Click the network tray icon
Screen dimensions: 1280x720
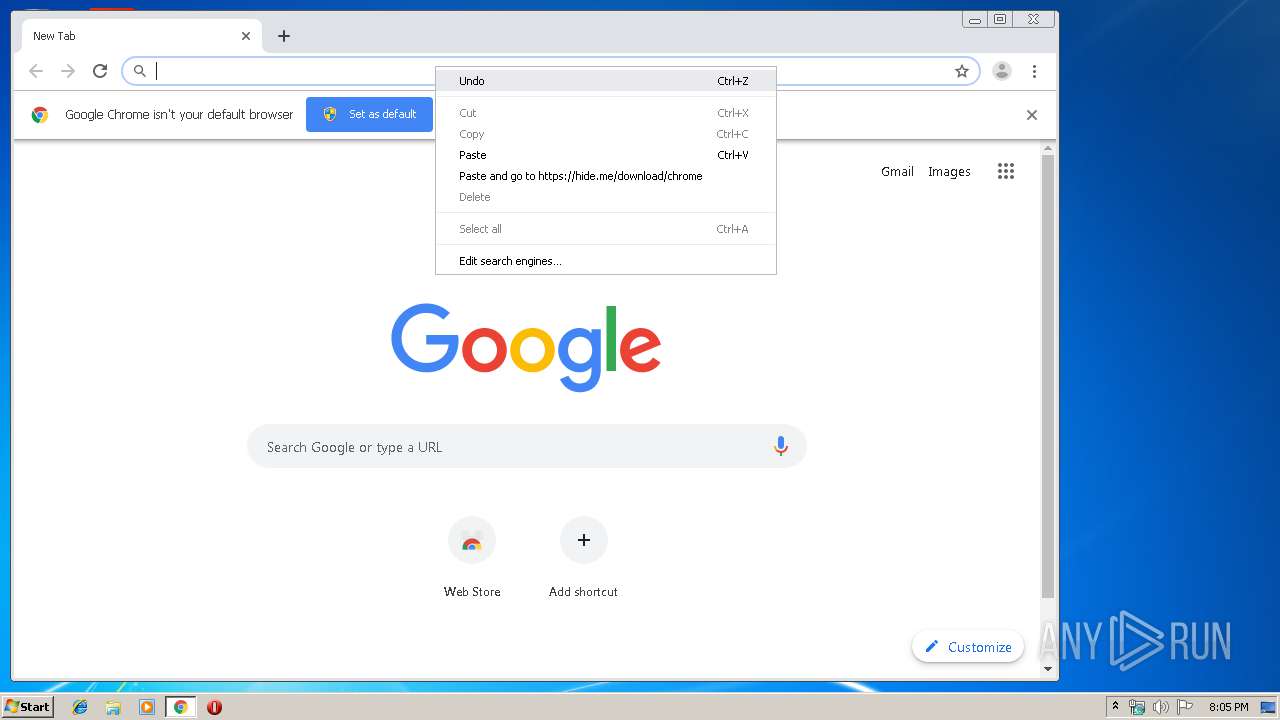[1137, 707]
